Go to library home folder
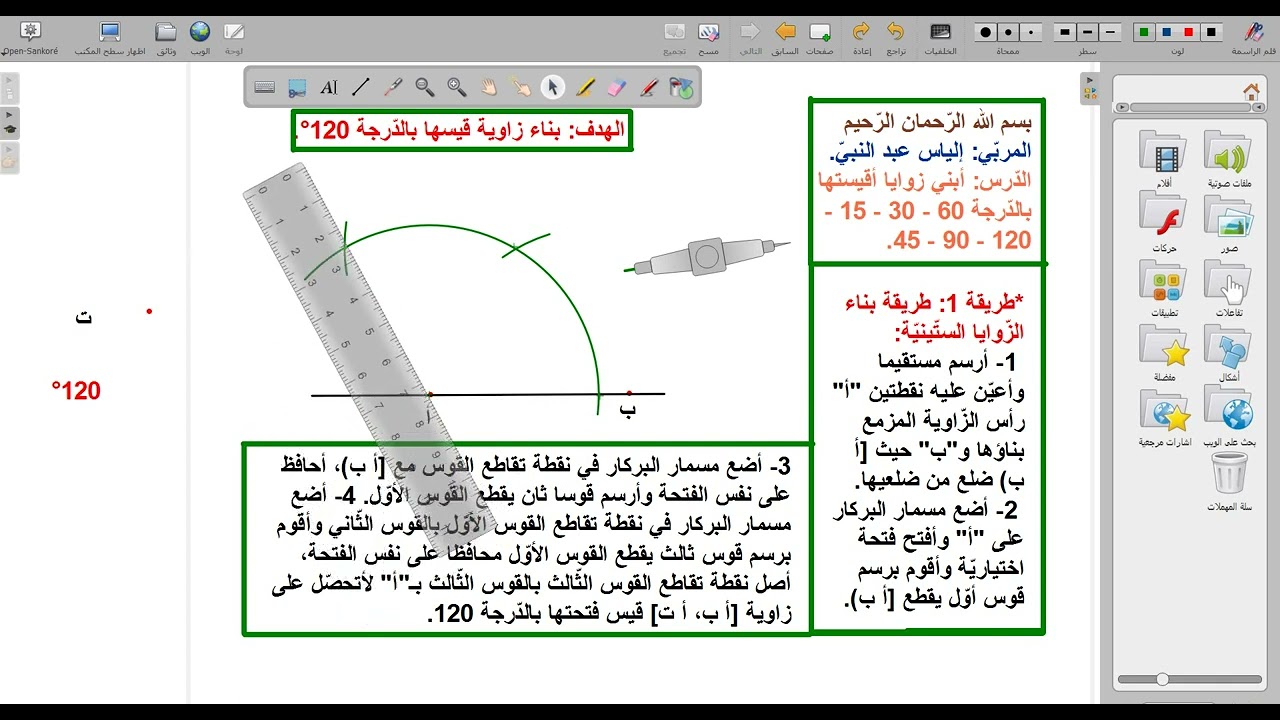This screenshot has width=1280, height=720. [1250, 91]
